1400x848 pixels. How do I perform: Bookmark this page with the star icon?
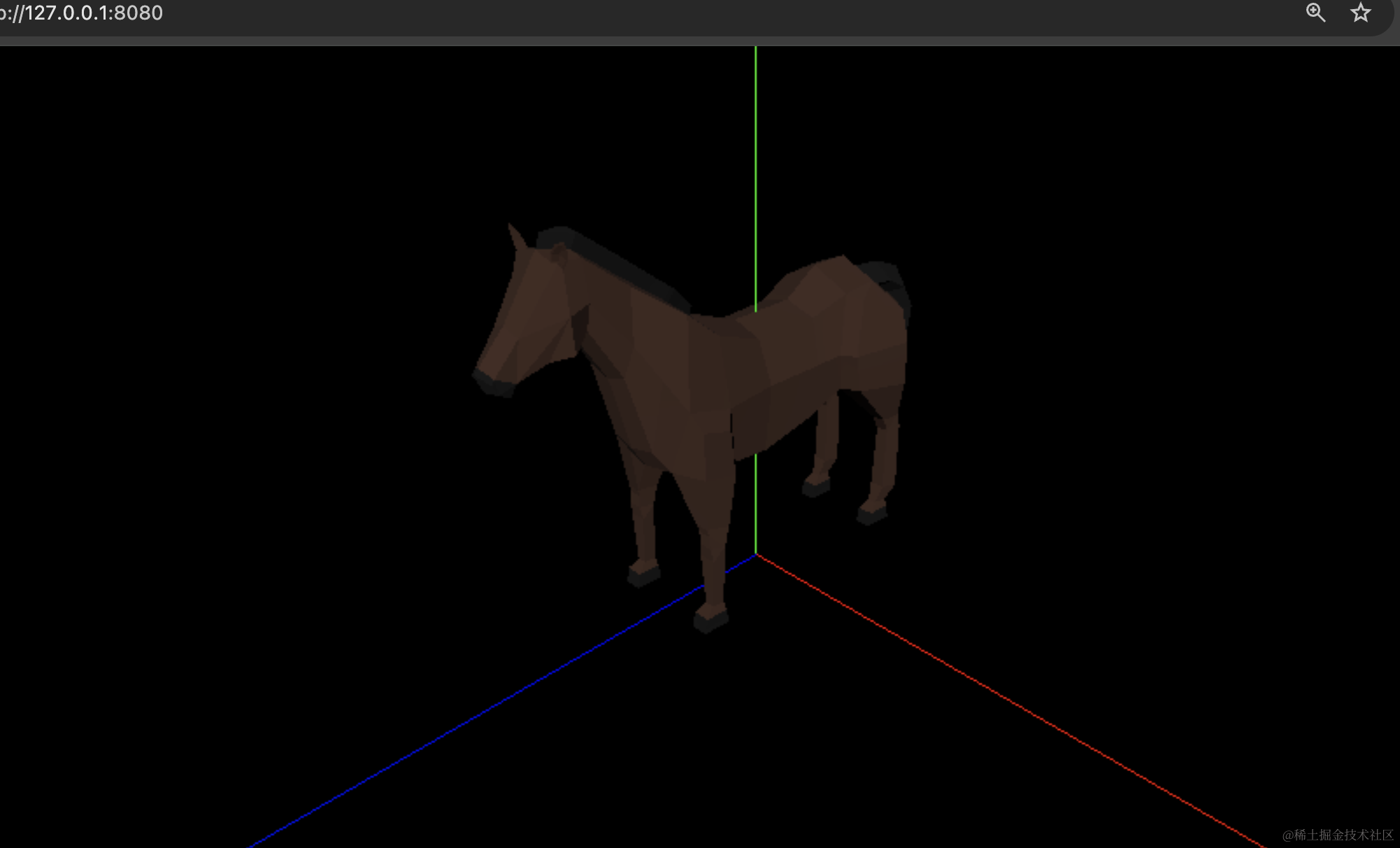tap(1360, 13)
